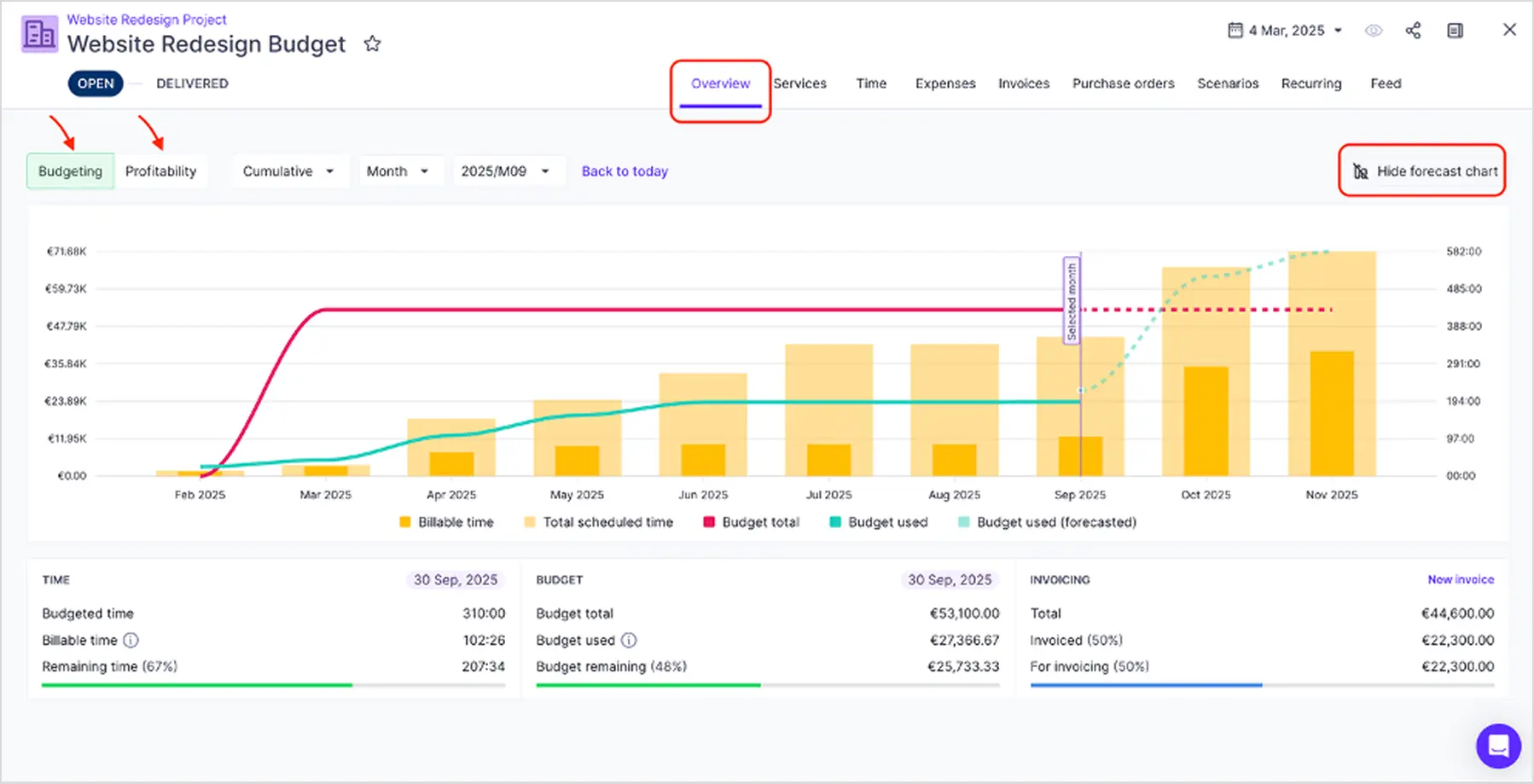This screenshot has width=1534, height=784.
Task: Click the Selected month marker on the chart
Action: pyautogui.click(x=1072, y=300)
